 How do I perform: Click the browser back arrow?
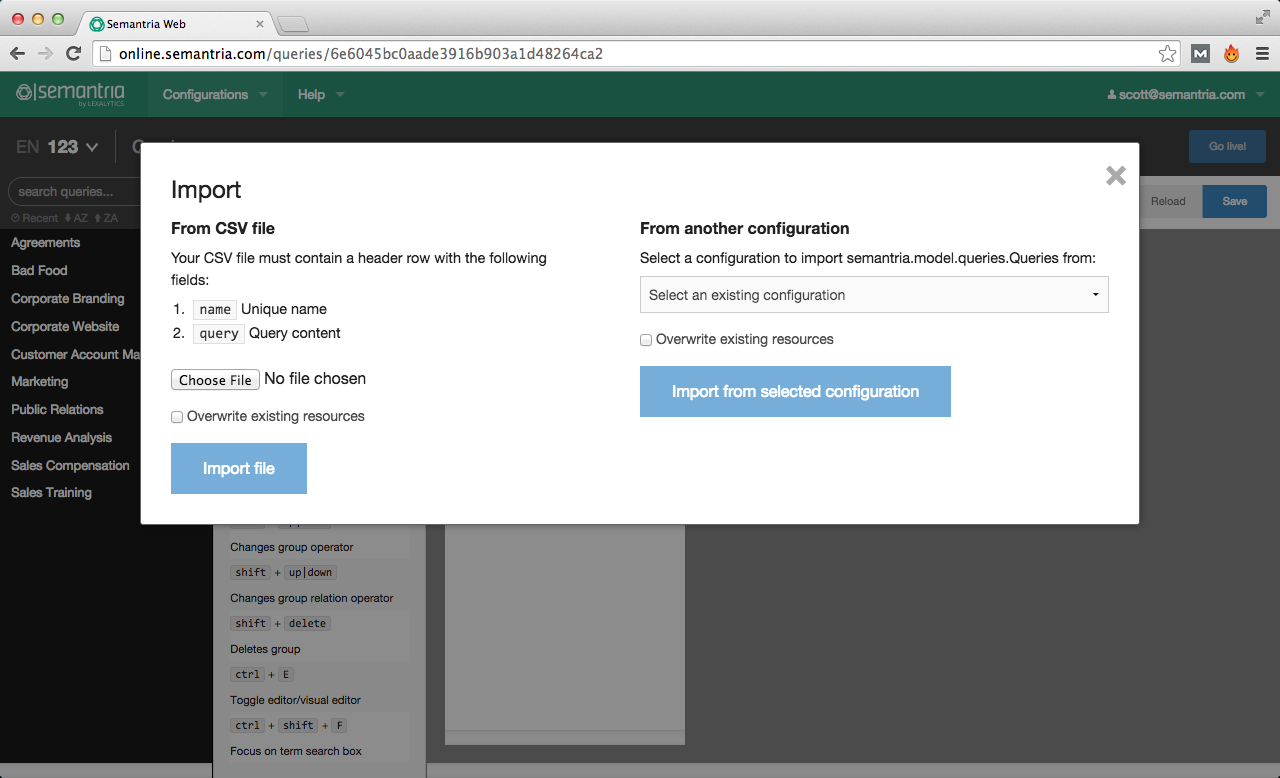20,53
